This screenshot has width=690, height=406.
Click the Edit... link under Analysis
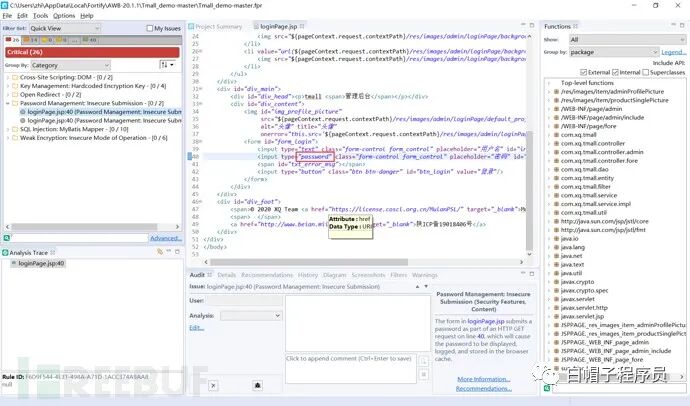(x=196, y=328)
